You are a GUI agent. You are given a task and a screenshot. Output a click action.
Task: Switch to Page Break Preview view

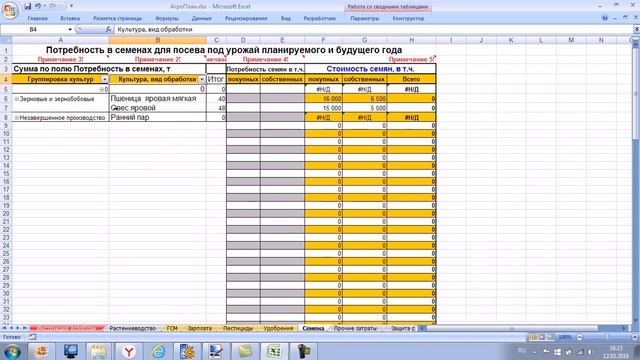[x=550, y=337]
